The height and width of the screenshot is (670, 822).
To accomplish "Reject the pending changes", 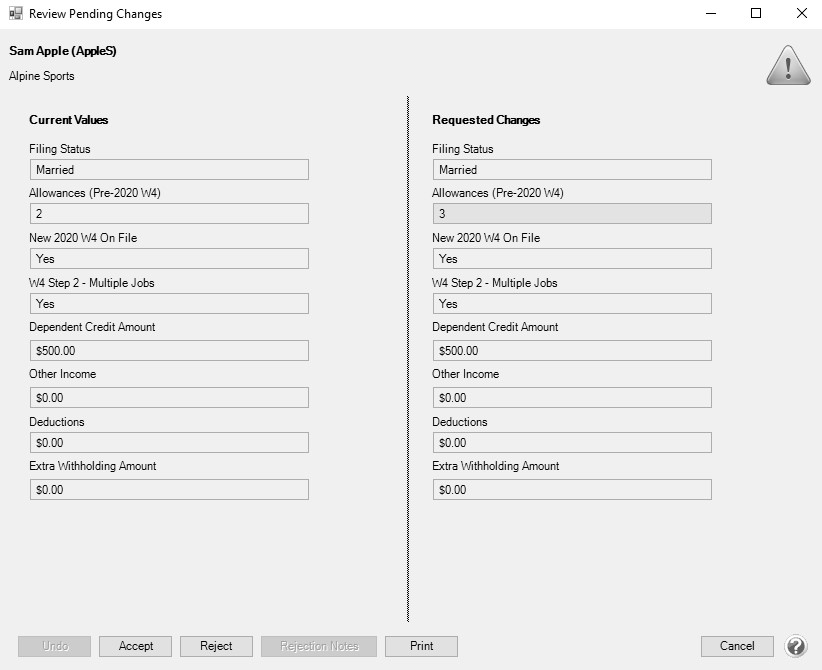I will click(x=217, y=646).
